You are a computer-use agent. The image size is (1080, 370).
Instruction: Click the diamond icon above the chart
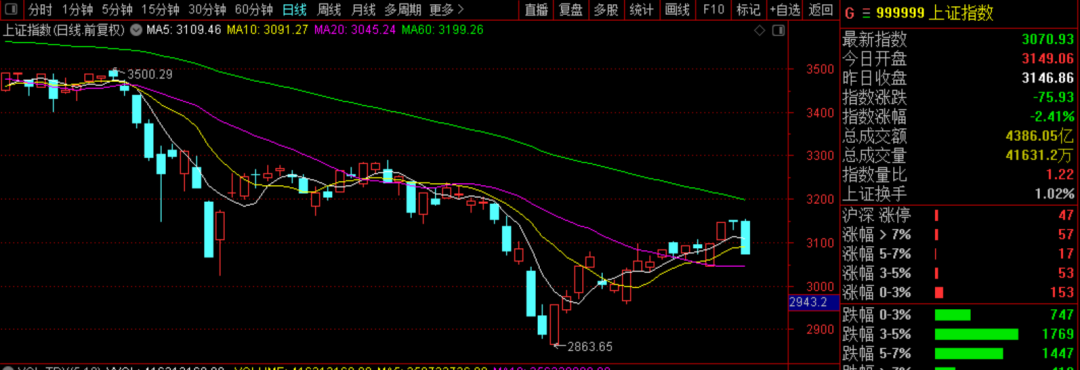(x=760, y=30)
